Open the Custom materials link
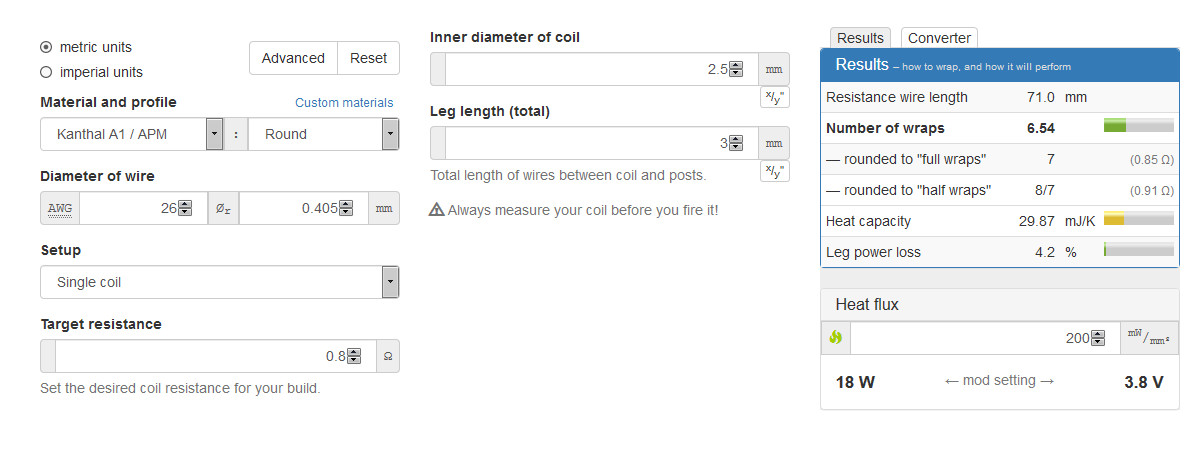The image size is (1201, 455). [344, 103]
